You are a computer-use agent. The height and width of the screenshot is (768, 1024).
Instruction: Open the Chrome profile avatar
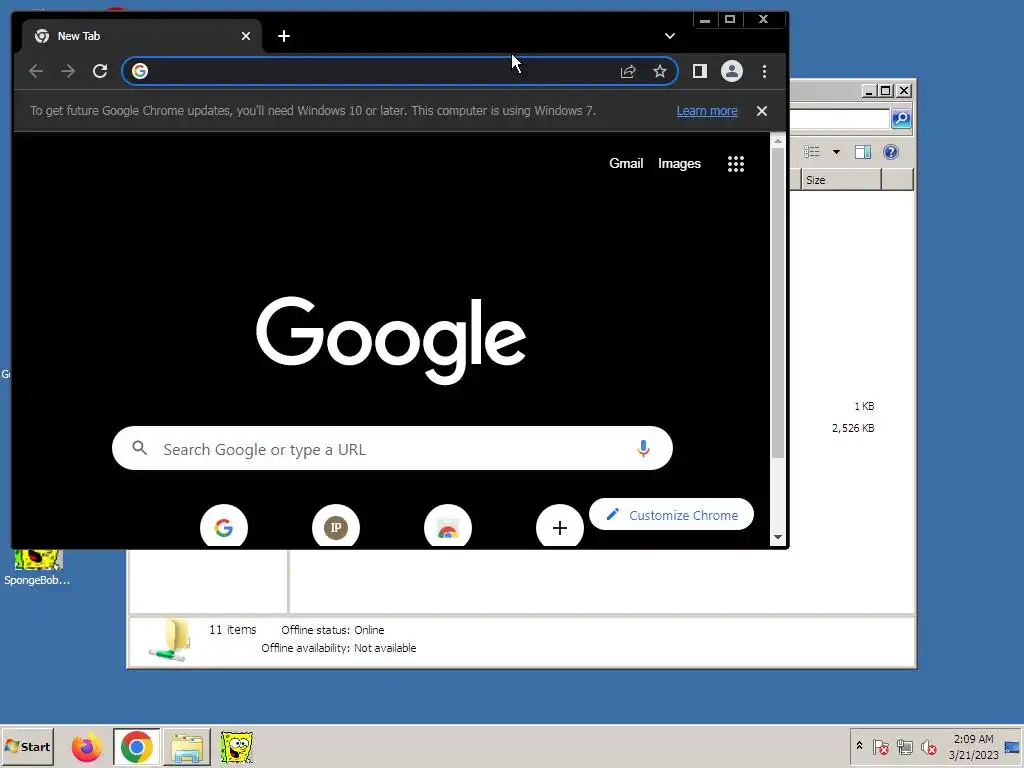pos(731,71)
